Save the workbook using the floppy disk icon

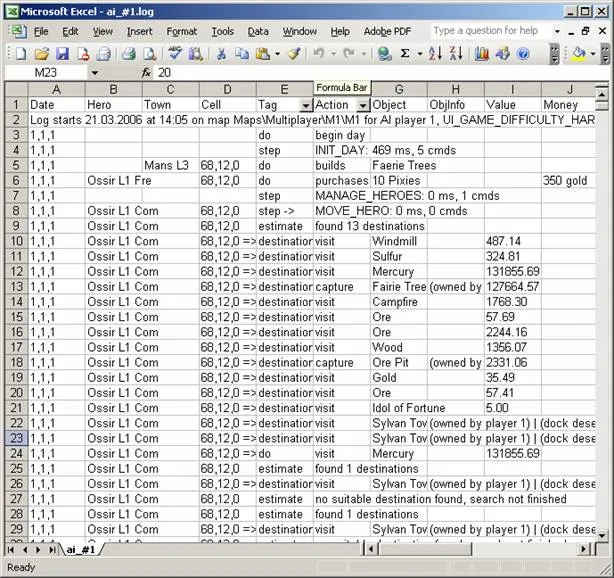pyautogui.click(x=61, y=53)
